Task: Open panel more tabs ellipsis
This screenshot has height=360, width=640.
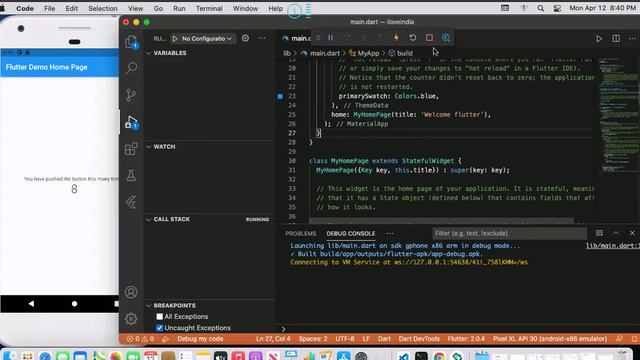Action: 390,233
